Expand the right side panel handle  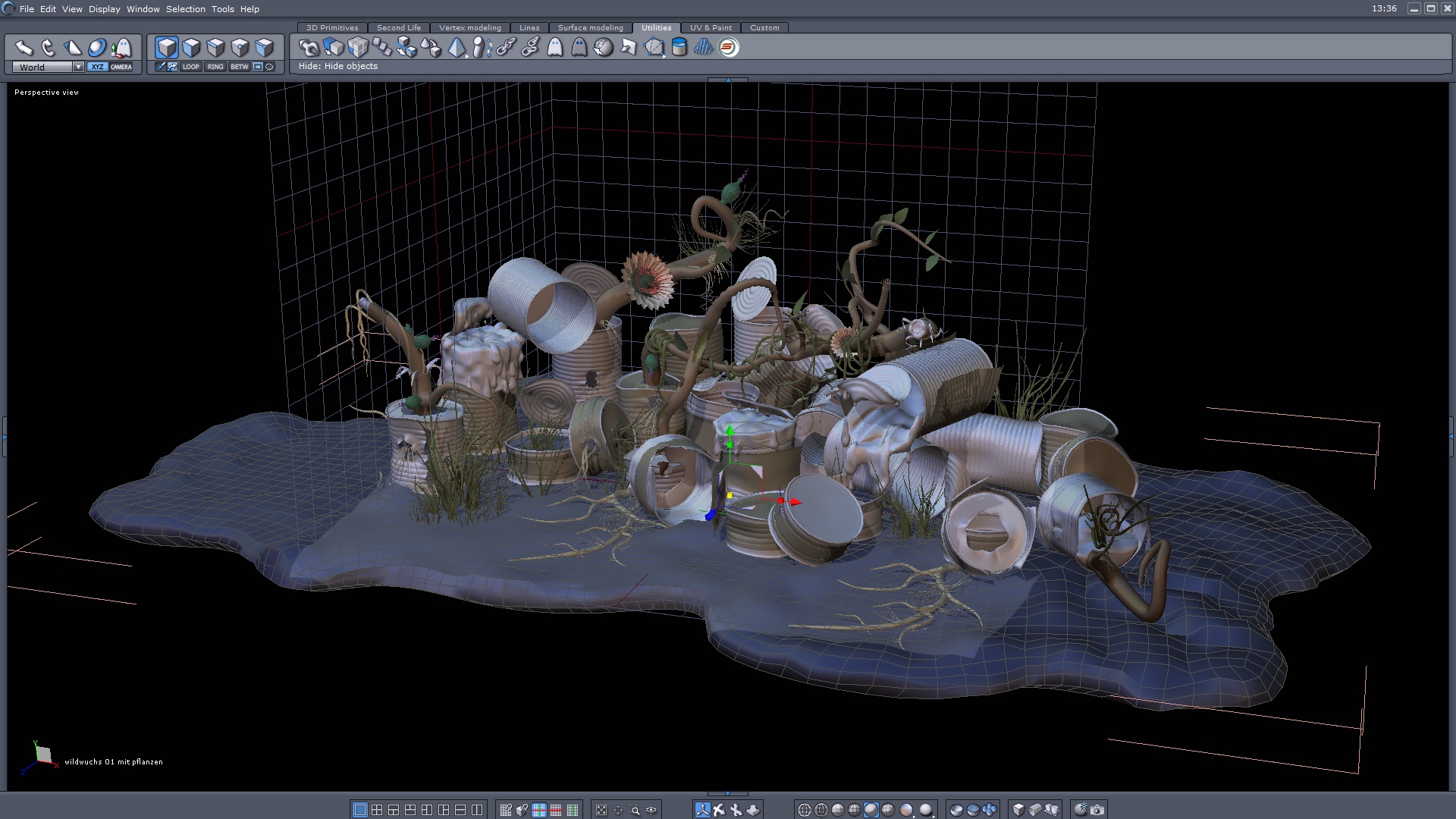pyautogui.click(x=1451, y=437)
